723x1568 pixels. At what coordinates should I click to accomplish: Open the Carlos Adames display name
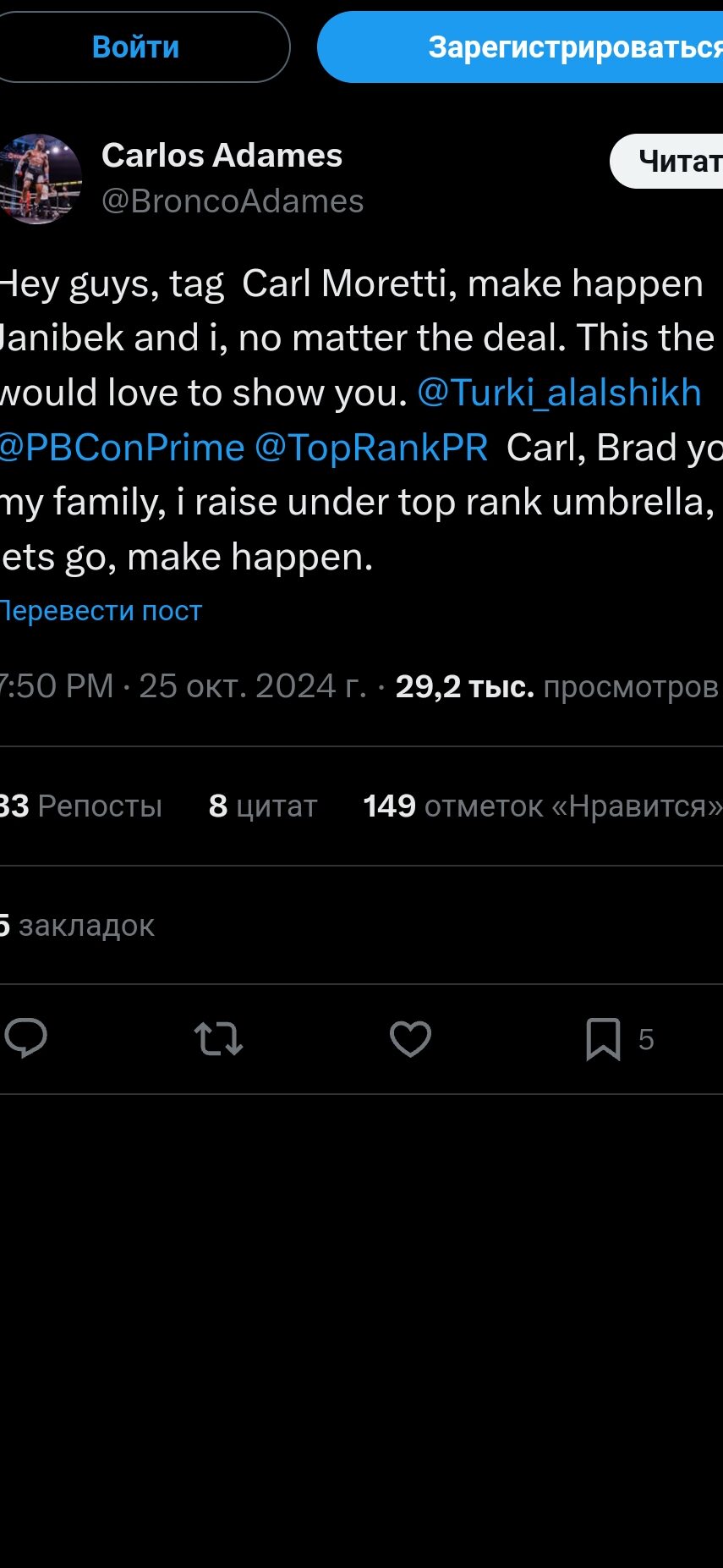(222, 156)
